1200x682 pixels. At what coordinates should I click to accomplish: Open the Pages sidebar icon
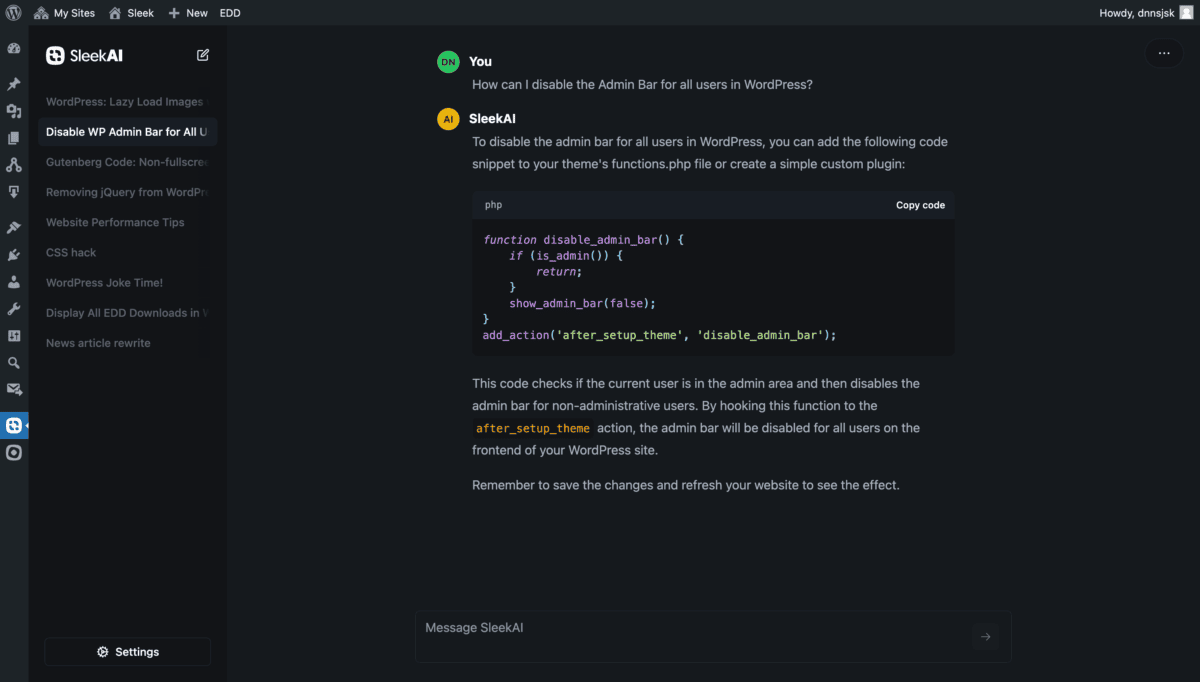click(14, 138)
